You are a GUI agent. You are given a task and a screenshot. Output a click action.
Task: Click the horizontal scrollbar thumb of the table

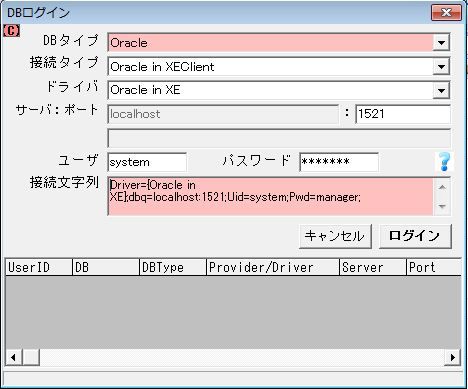tap(31, 357)
